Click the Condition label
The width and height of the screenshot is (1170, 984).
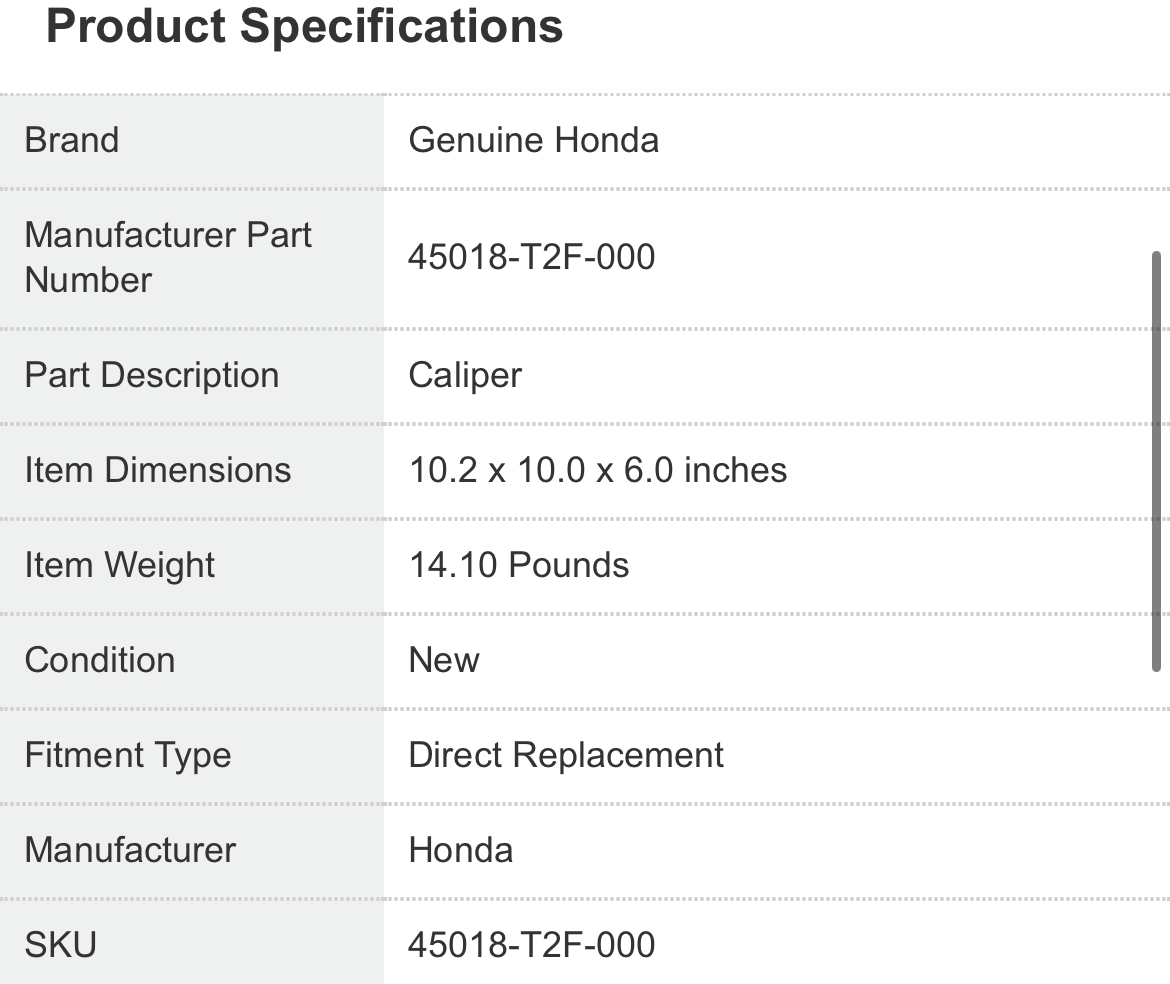[x=100, y=660]
